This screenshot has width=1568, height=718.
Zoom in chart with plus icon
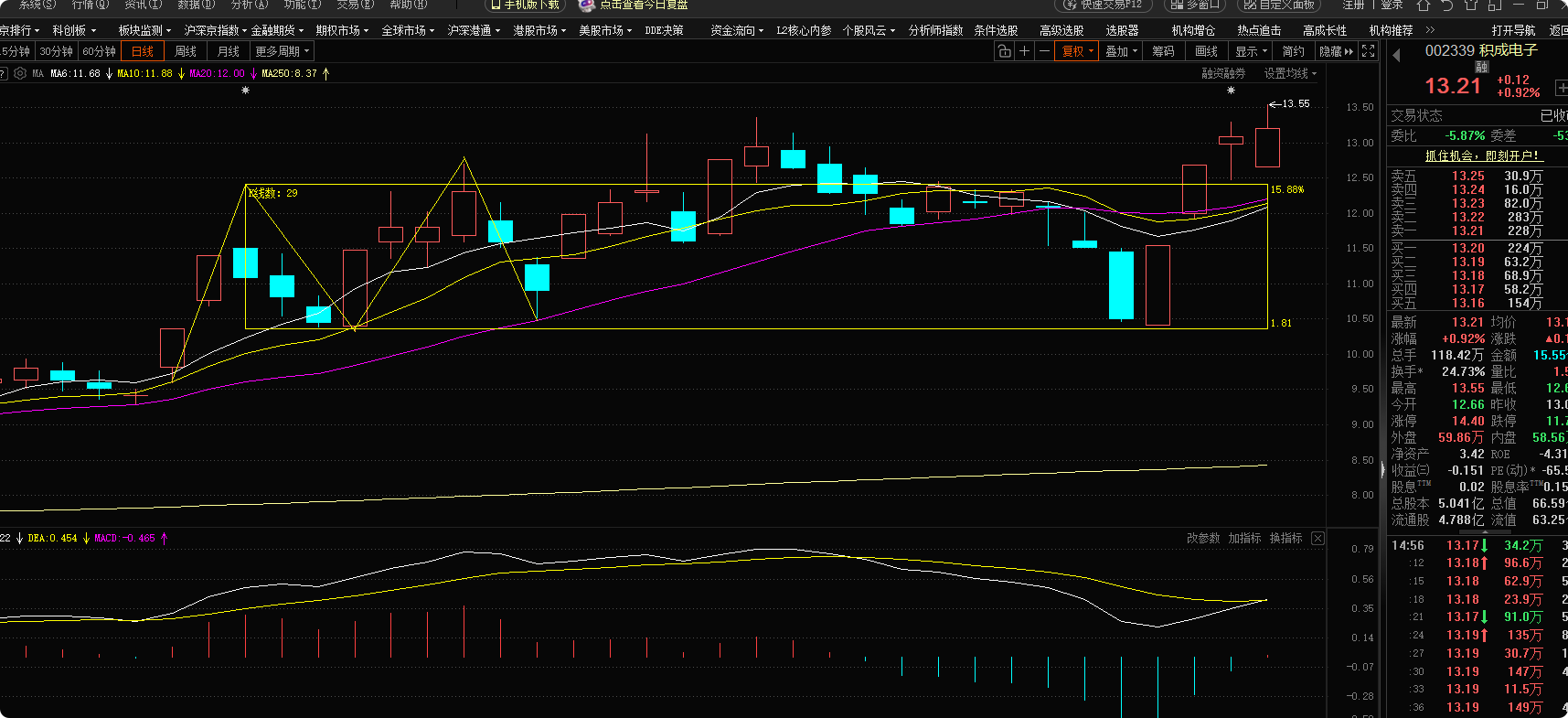(x=1025, y=51)
